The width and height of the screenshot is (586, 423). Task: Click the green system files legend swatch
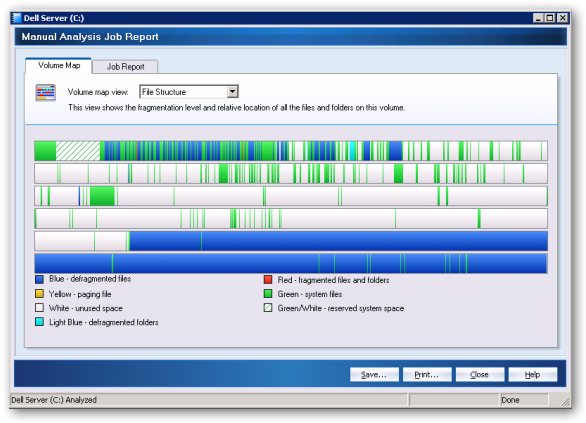[268, 294]
